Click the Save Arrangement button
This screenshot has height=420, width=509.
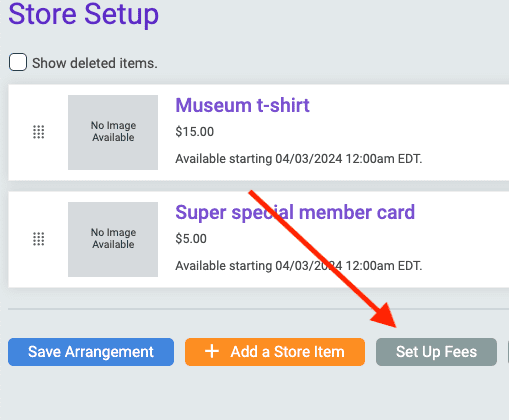point(91,352)
